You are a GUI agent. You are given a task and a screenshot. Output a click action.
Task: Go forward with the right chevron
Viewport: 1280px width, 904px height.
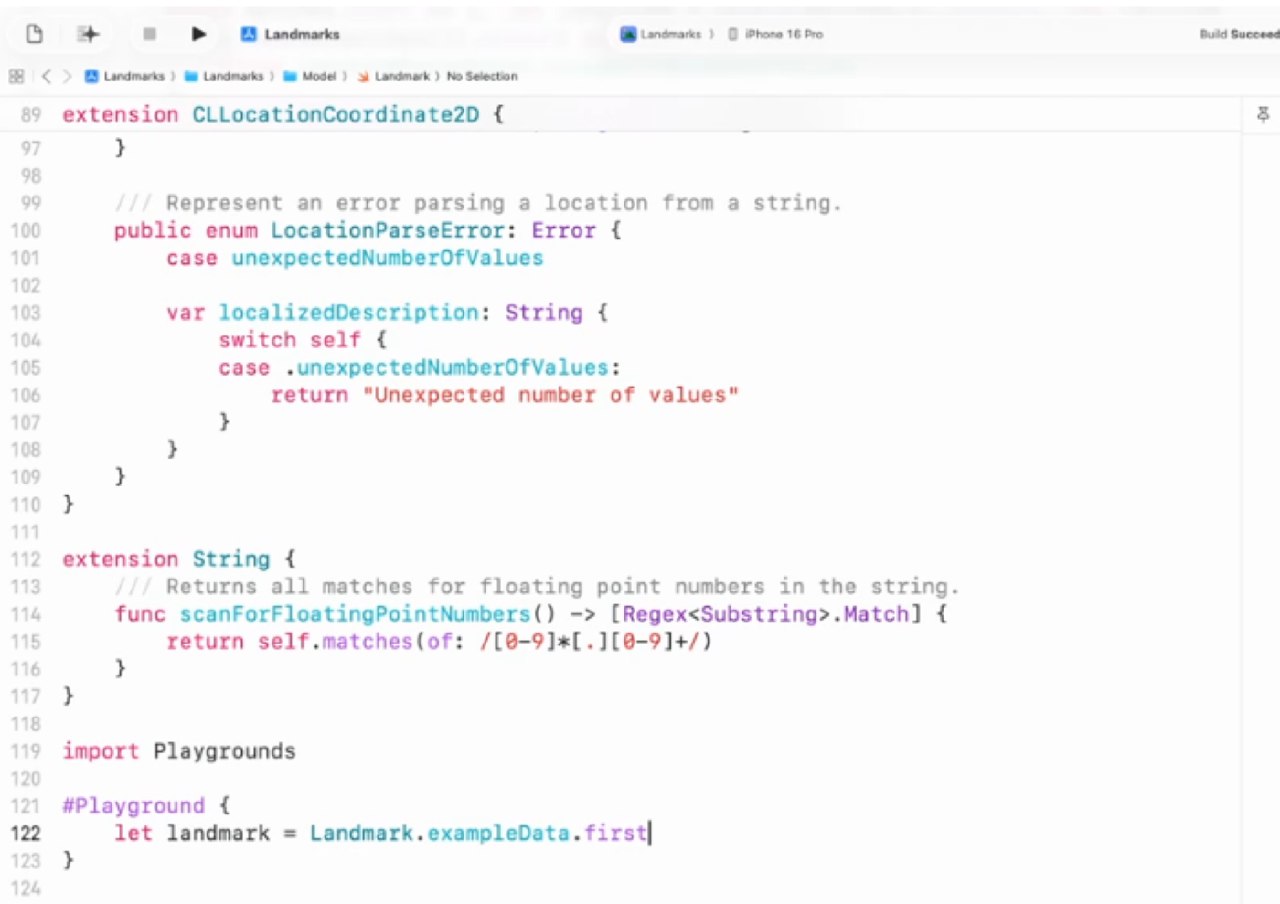point(67,76)
